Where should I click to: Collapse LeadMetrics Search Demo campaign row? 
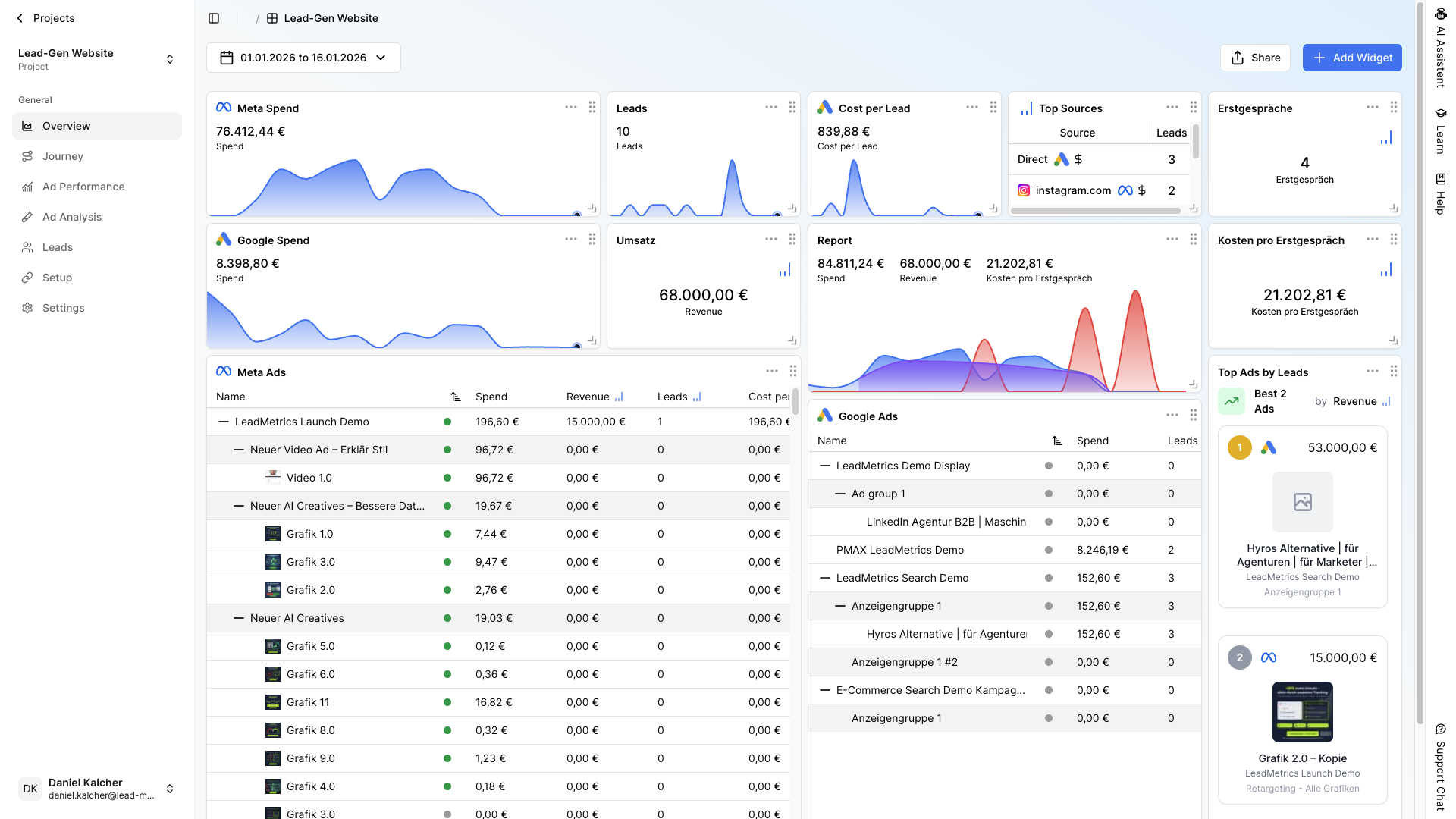click(825, 578)
